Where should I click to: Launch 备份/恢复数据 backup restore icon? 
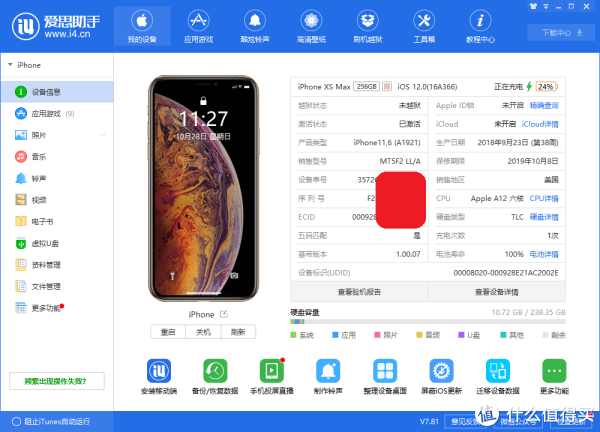click(215, 371)
